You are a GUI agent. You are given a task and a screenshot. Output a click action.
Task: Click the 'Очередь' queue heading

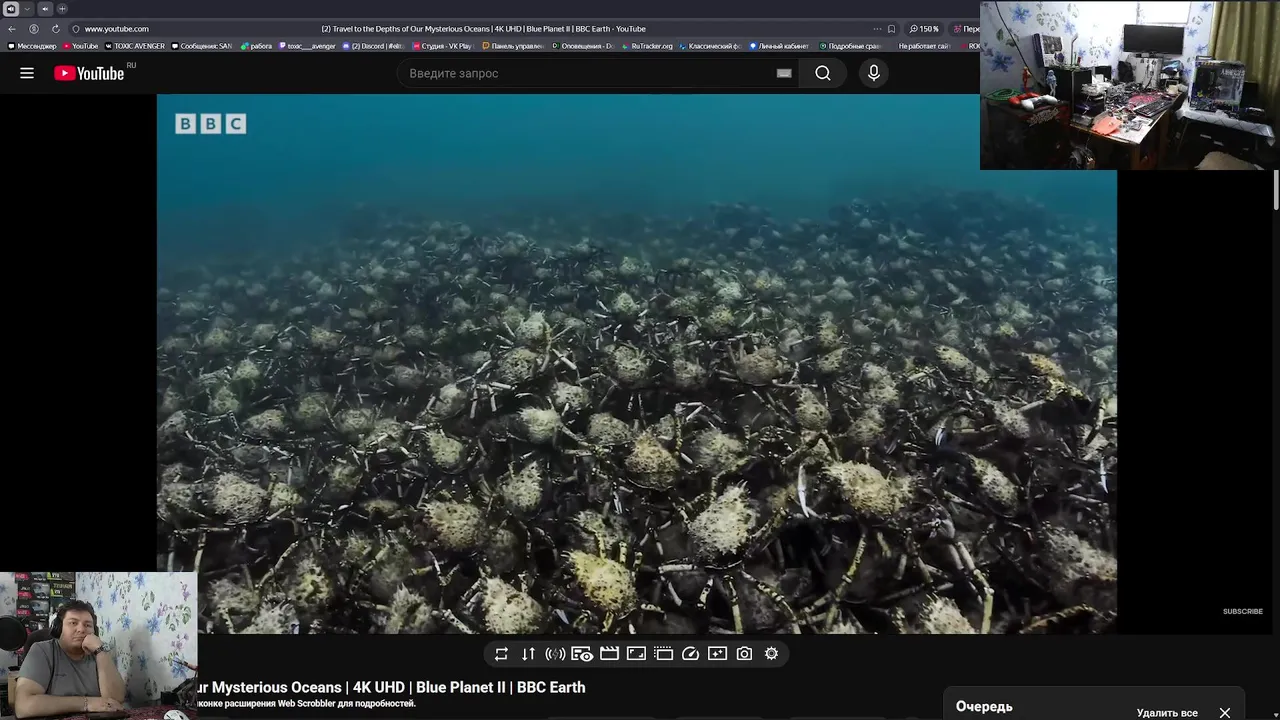click(984, 707)
